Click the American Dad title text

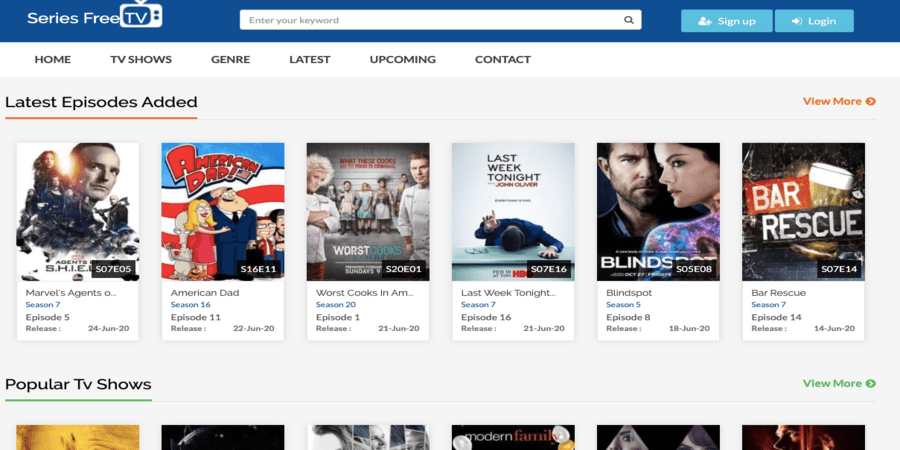pyautogui.click(x=205, y=293)
